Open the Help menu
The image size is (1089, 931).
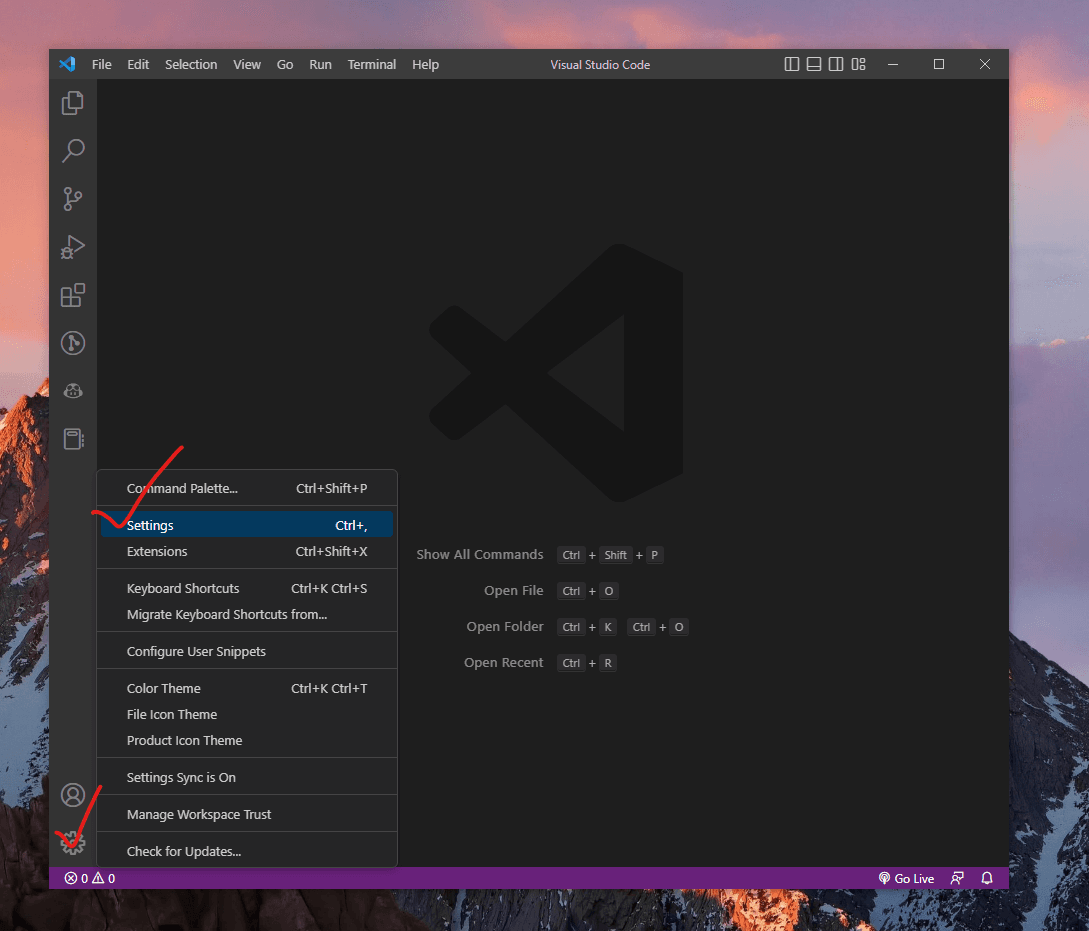click(425, 65)
